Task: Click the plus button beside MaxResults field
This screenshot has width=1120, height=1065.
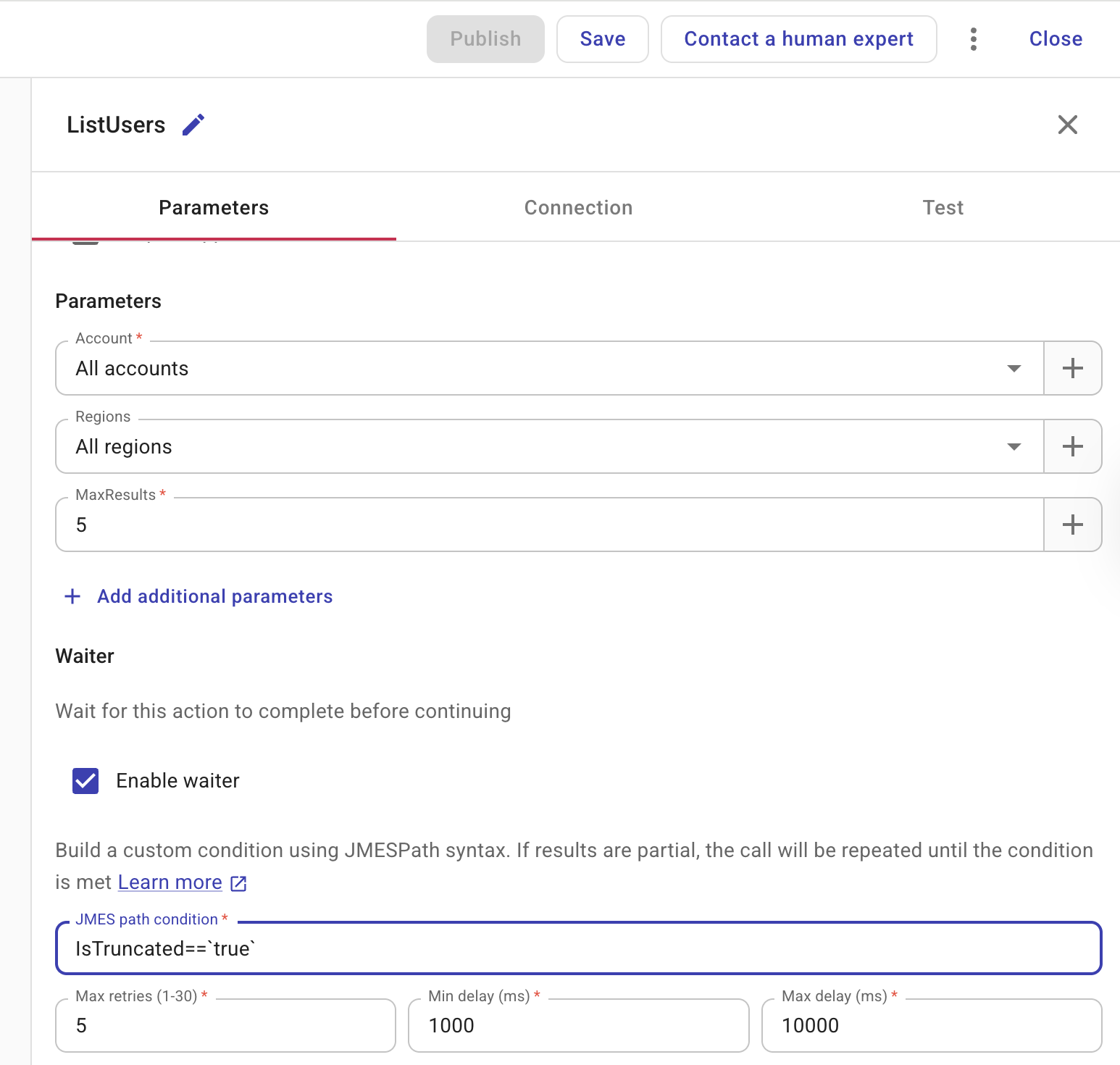Action: [1072, 525]
